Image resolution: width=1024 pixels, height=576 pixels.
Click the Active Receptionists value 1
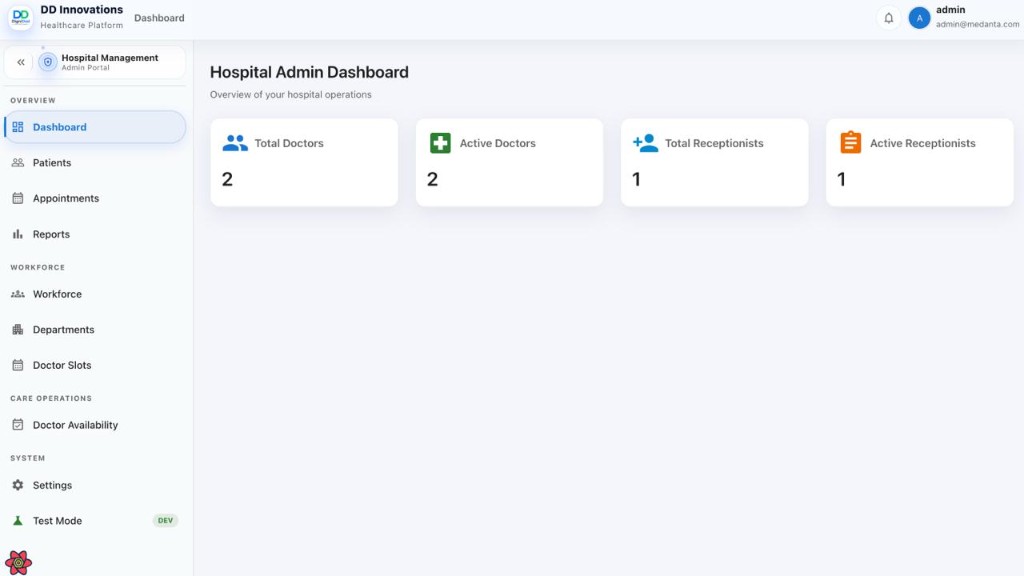[842, 179]
